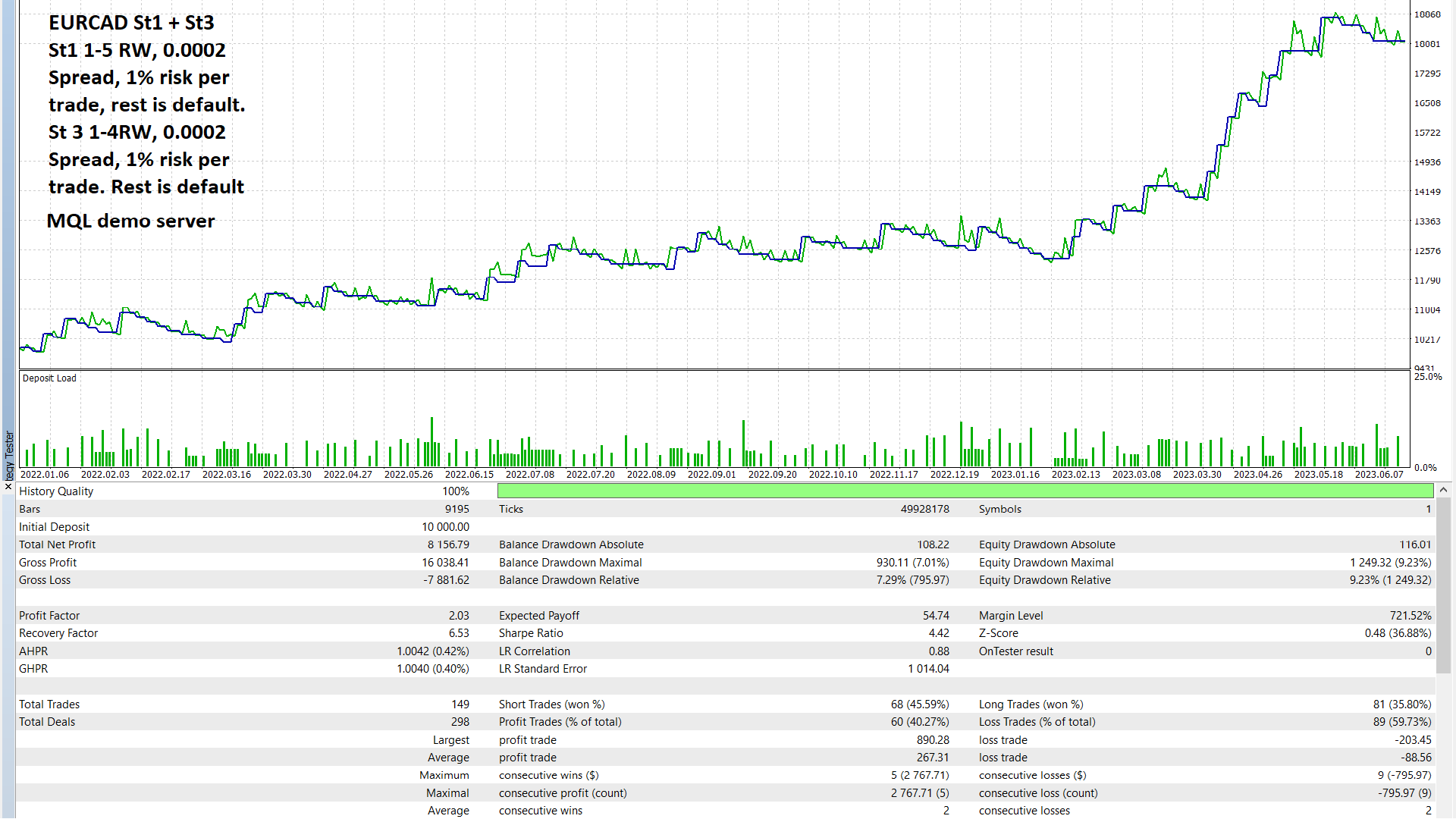Close the Strategy Tester panel with X
The width and height of the screenshot is (1456, 819).
pos(8,486)
